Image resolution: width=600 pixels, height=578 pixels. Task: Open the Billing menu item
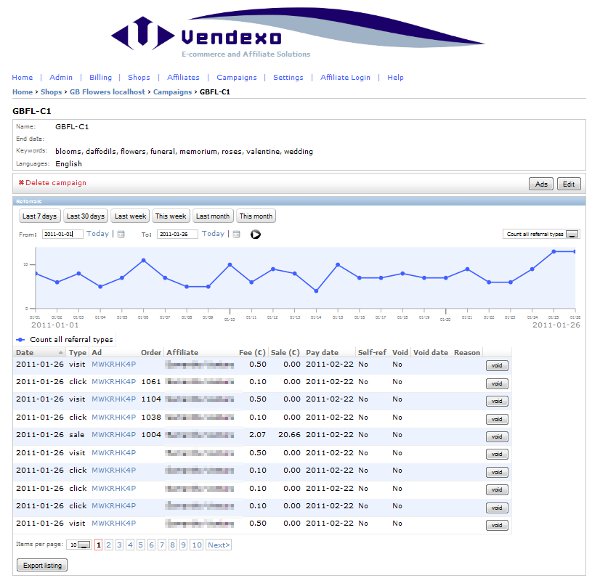pos(100,77)
